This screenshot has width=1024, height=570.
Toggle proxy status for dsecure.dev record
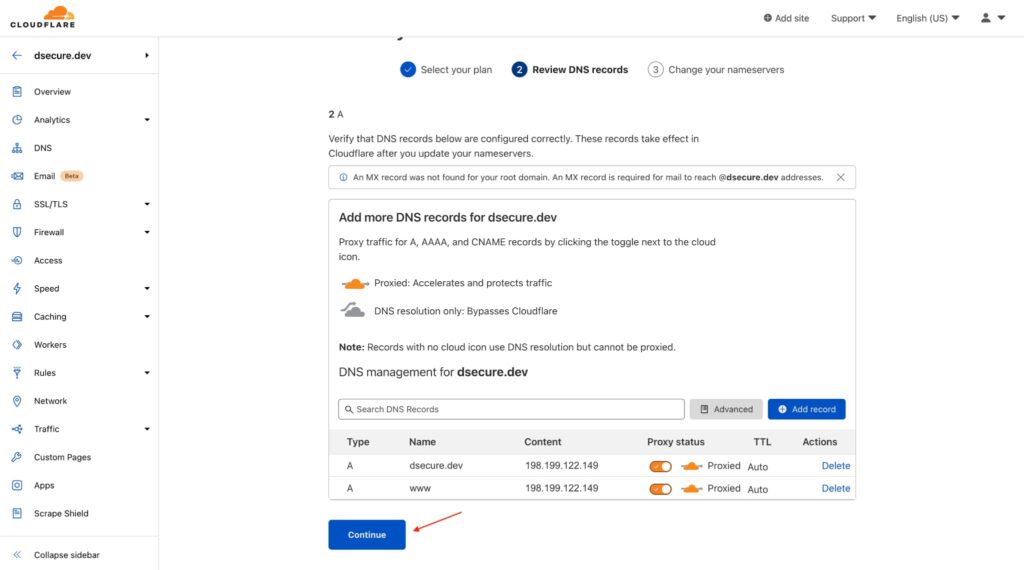coord(660,466)
